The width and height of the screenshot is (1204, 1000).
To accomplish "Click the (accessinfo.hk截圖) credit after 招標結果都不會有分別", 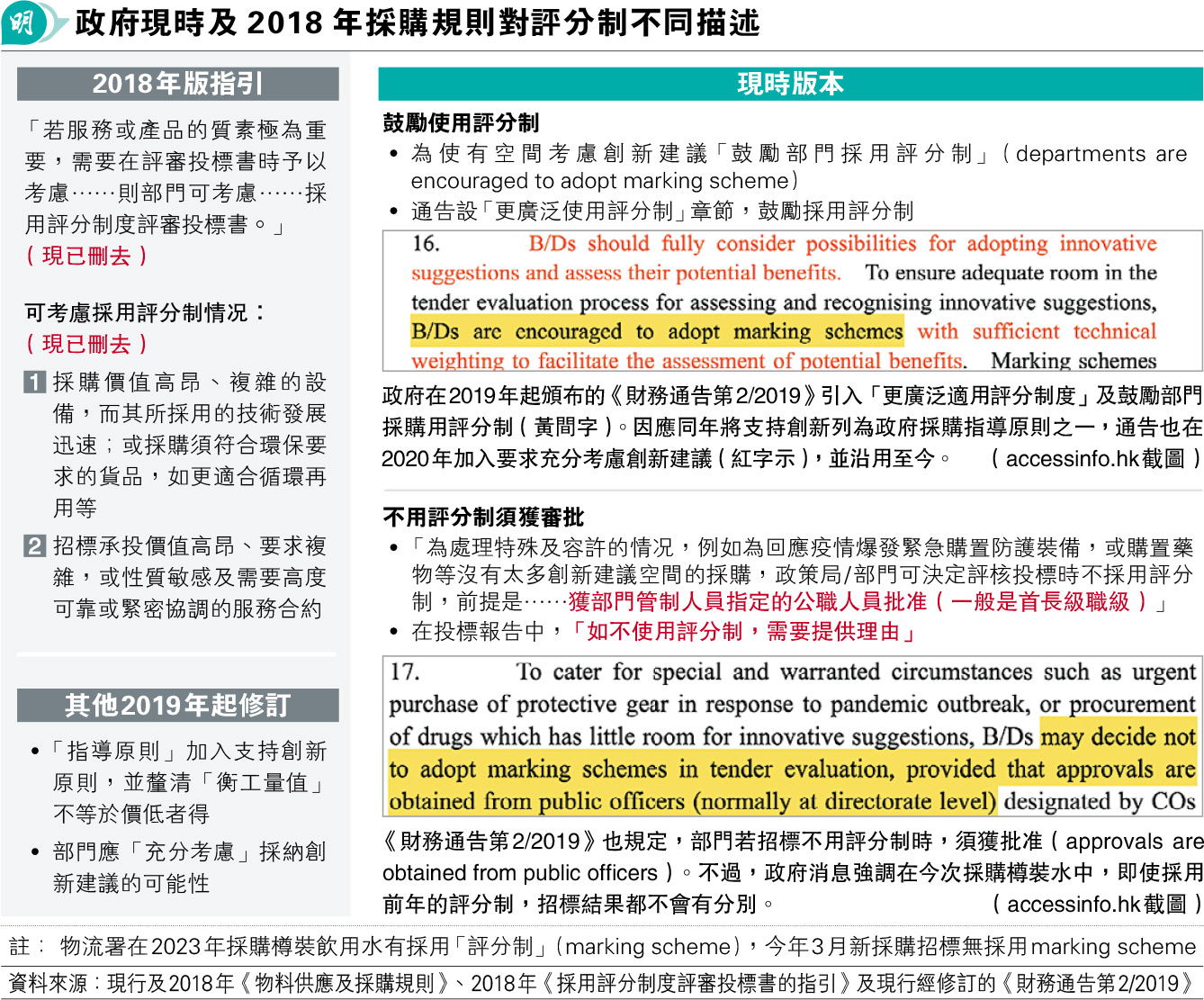I will [1097, 904].
